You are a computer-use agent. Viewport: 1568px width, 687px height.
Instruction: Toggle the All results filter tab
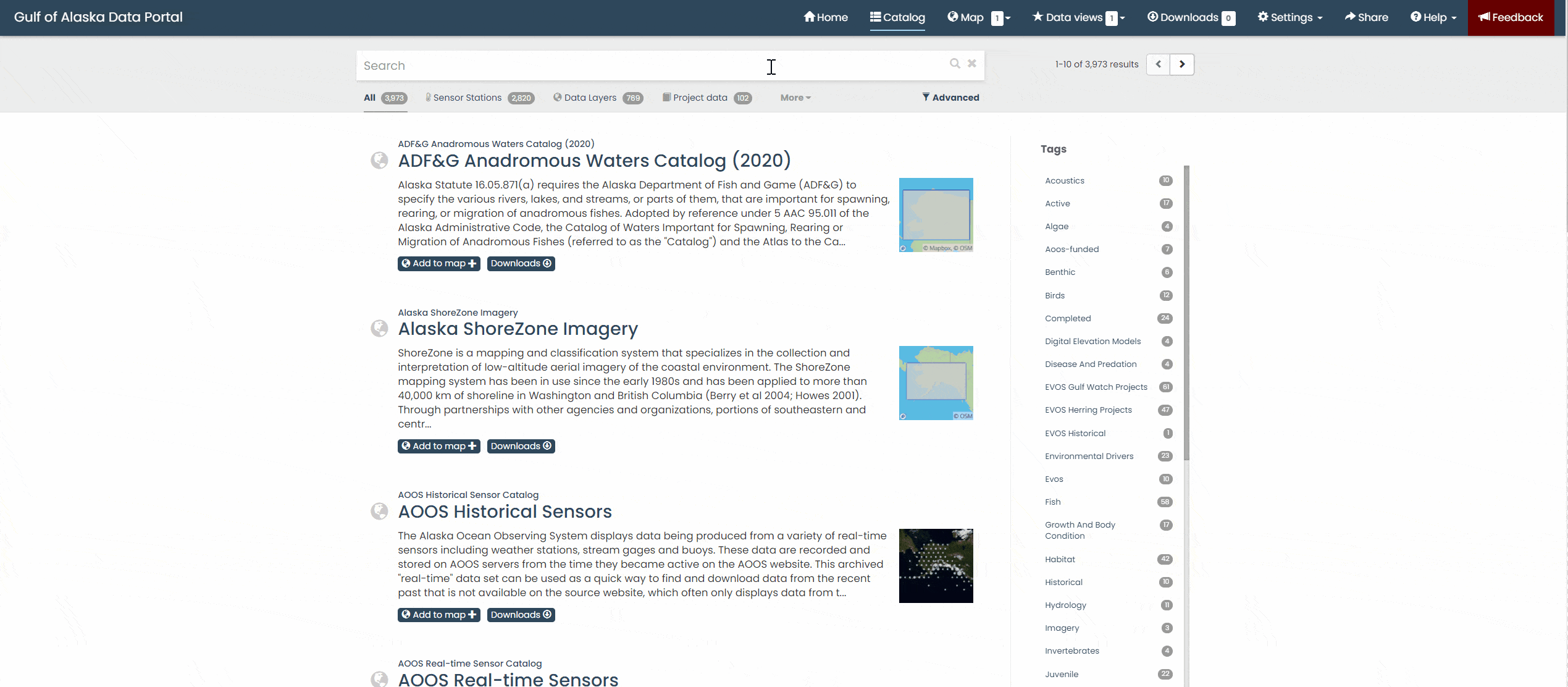click(x=384, y=97)
